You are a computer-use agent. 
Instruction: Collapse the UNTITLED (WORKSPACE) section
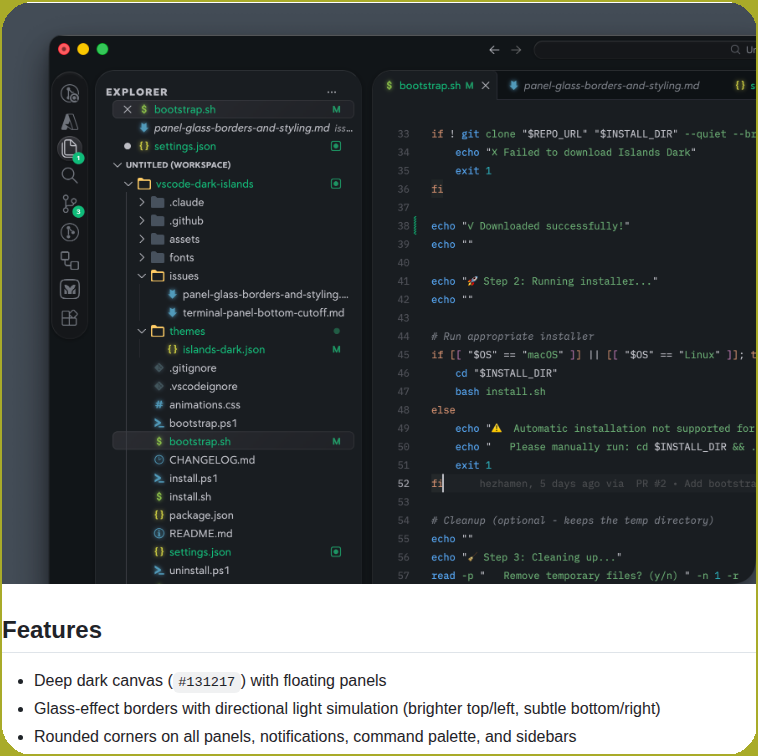(x=117, y=165)
